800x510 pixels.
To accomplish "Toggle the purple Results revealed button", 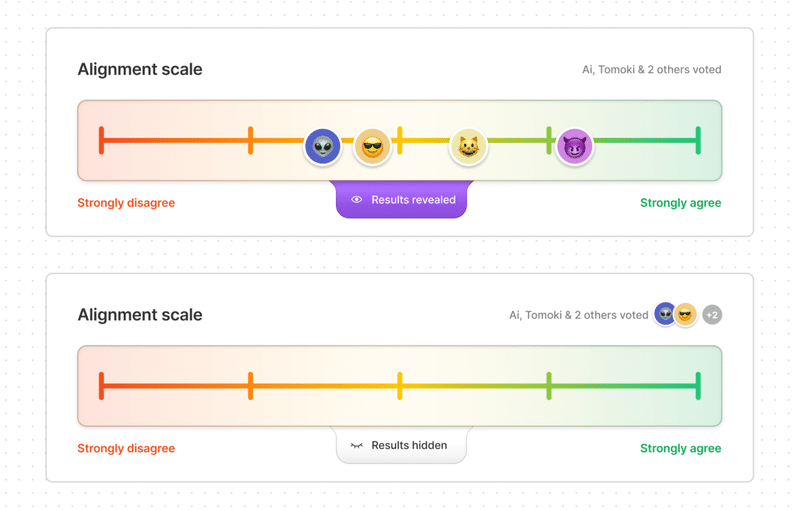I will click(401, 200).
